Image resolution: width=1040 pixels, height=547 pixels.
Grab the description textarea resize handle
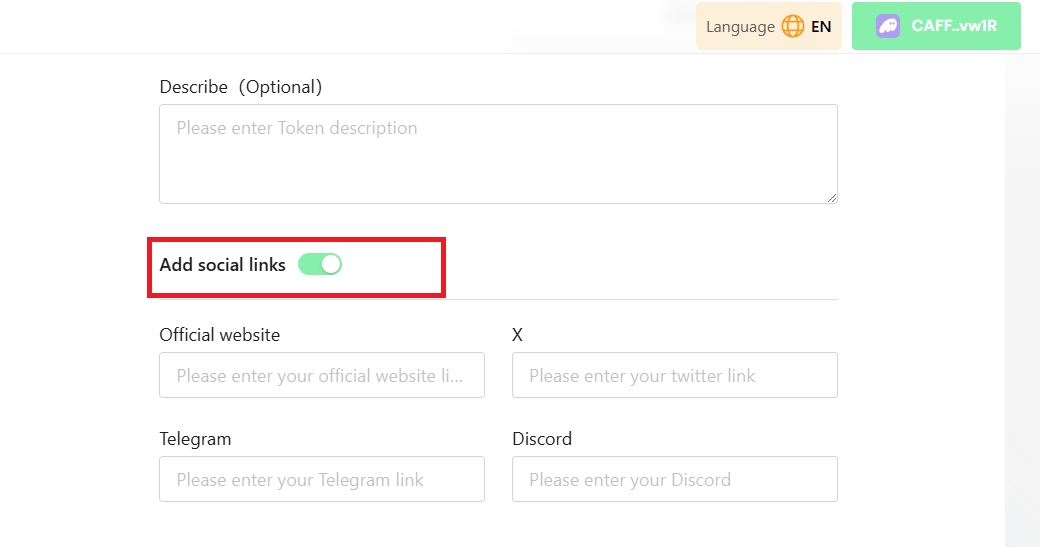pyautogui.click(x=831, y=197)
